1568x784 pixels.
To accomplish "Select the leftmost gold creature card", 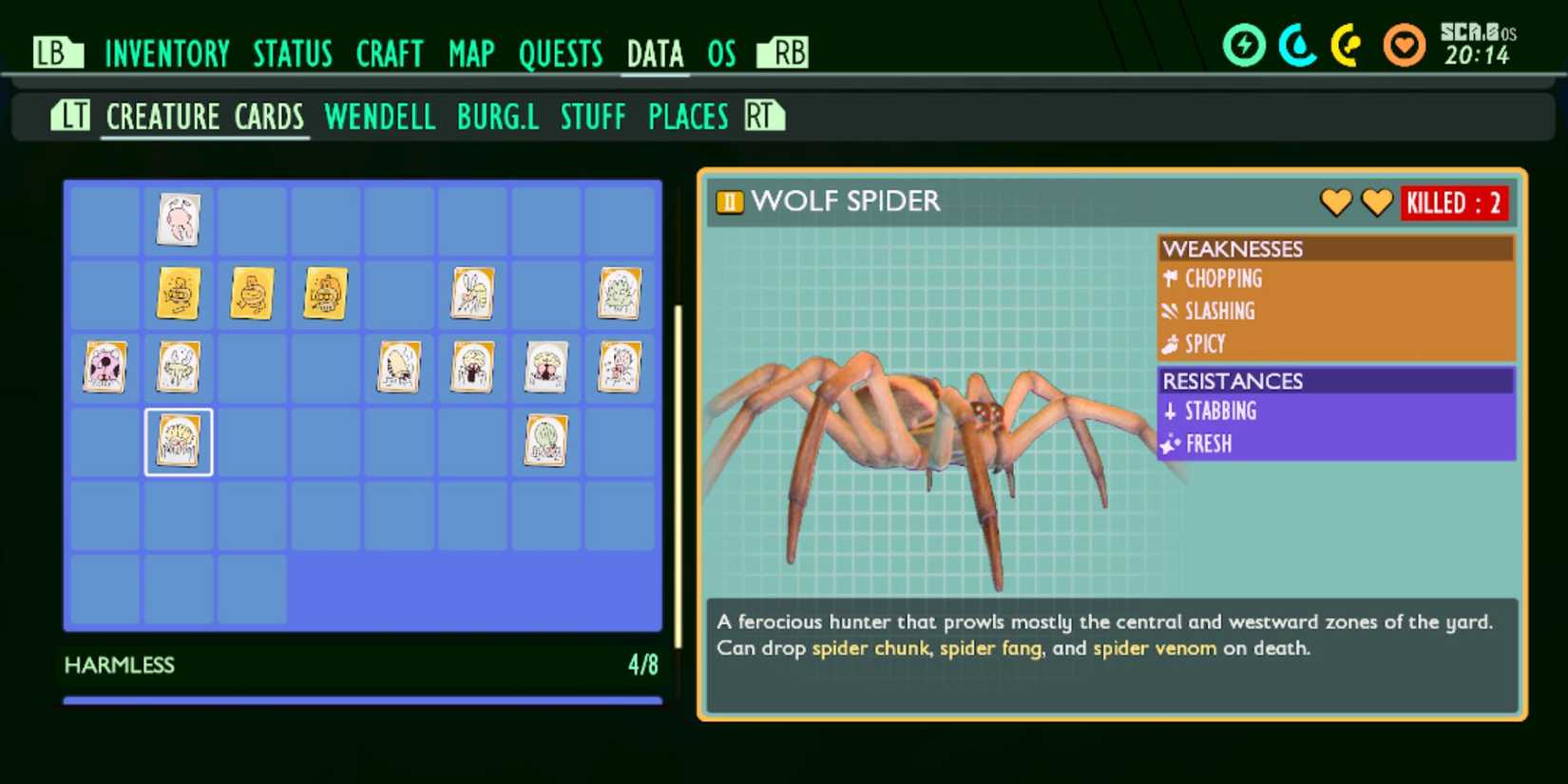I will [179, 294].
